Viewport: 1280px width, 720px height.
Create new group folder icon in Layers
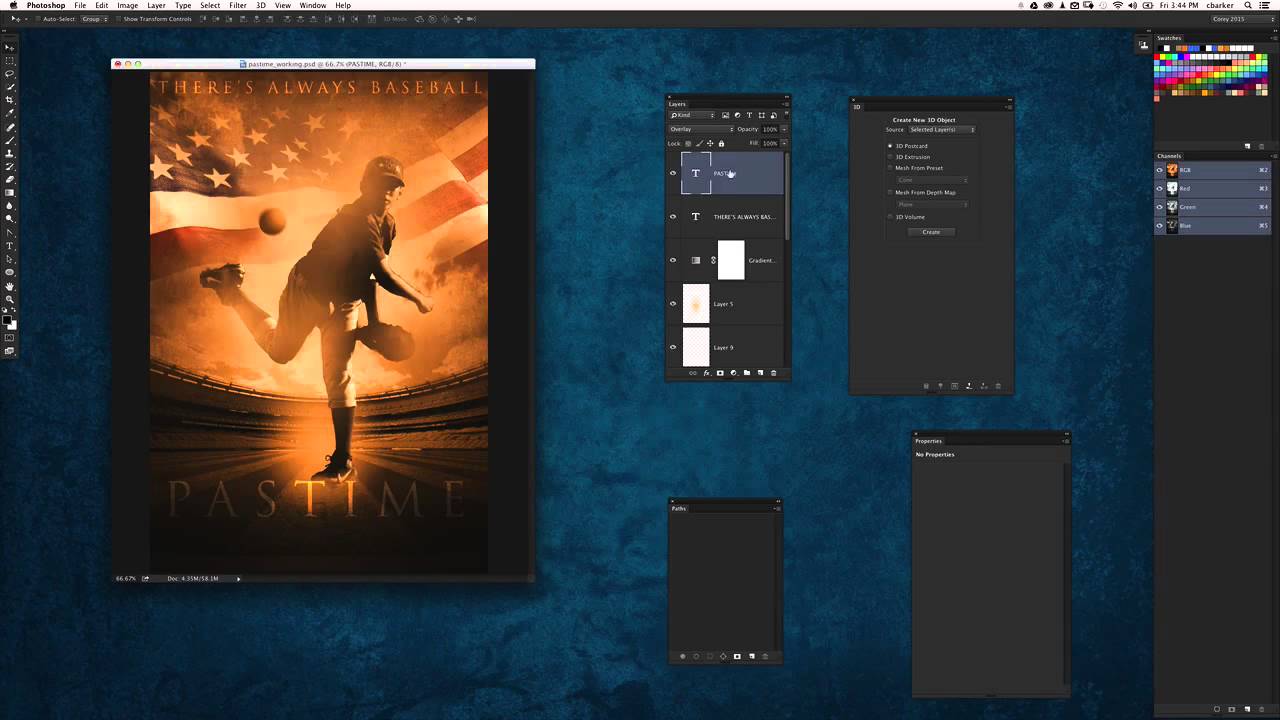(x=747, y=373)
